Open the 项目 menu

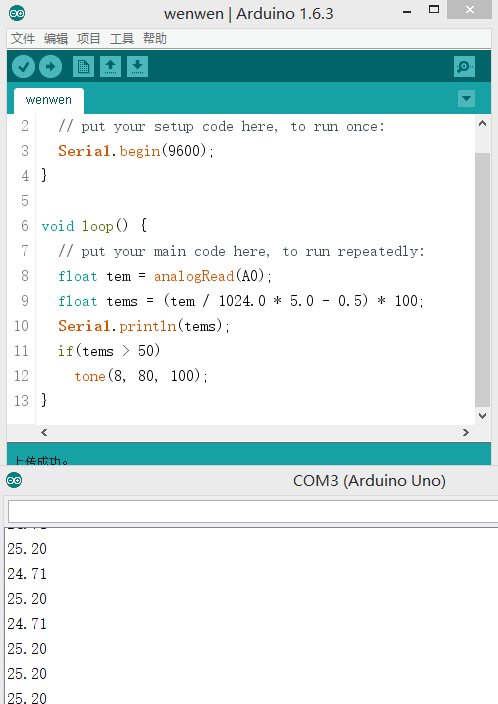click(88, 39)
